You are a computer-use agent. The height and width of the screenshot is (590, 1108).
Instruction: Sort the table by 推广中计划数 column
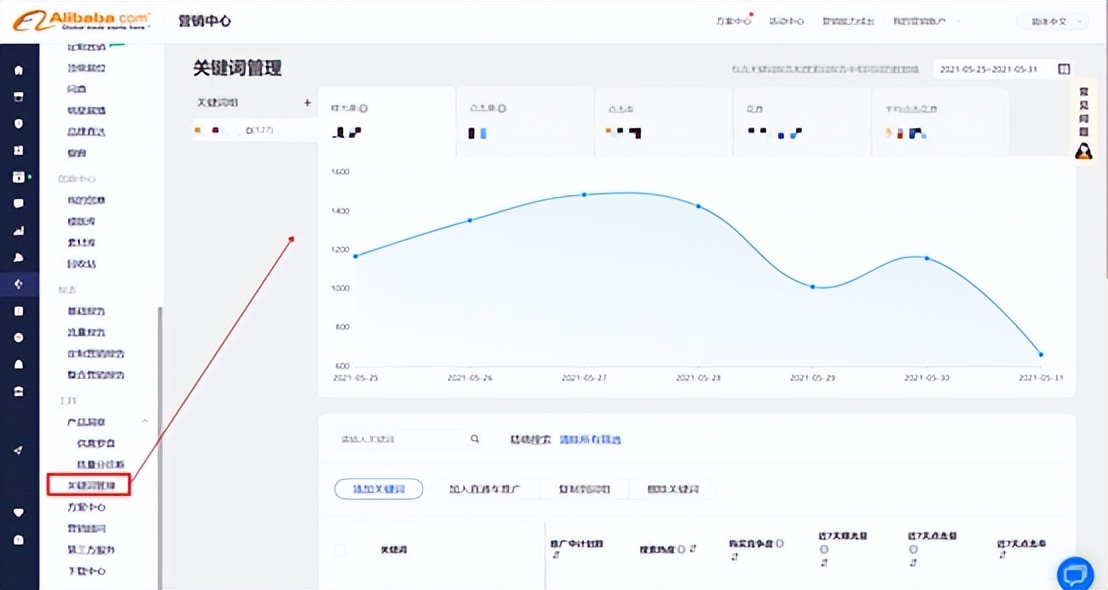[555, 555]
